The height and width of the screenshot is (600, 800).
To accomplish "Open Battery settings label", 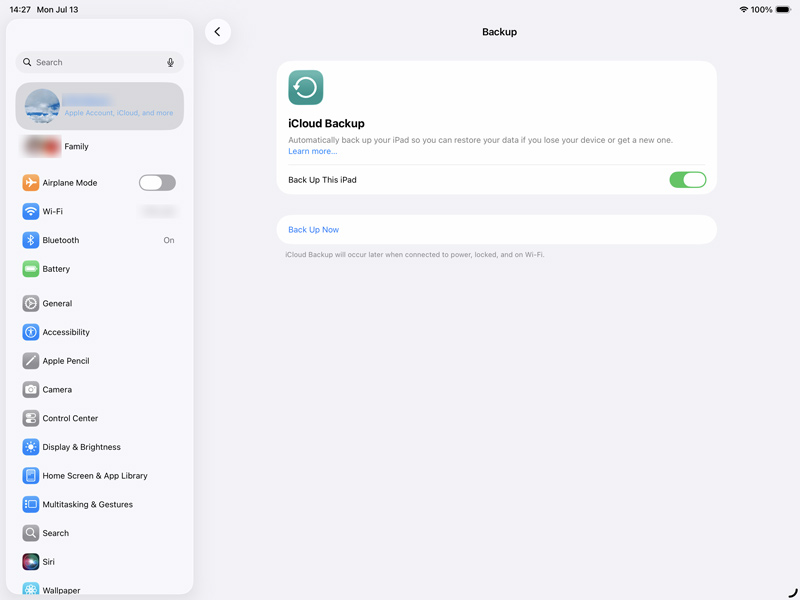I will click(56, 269).
